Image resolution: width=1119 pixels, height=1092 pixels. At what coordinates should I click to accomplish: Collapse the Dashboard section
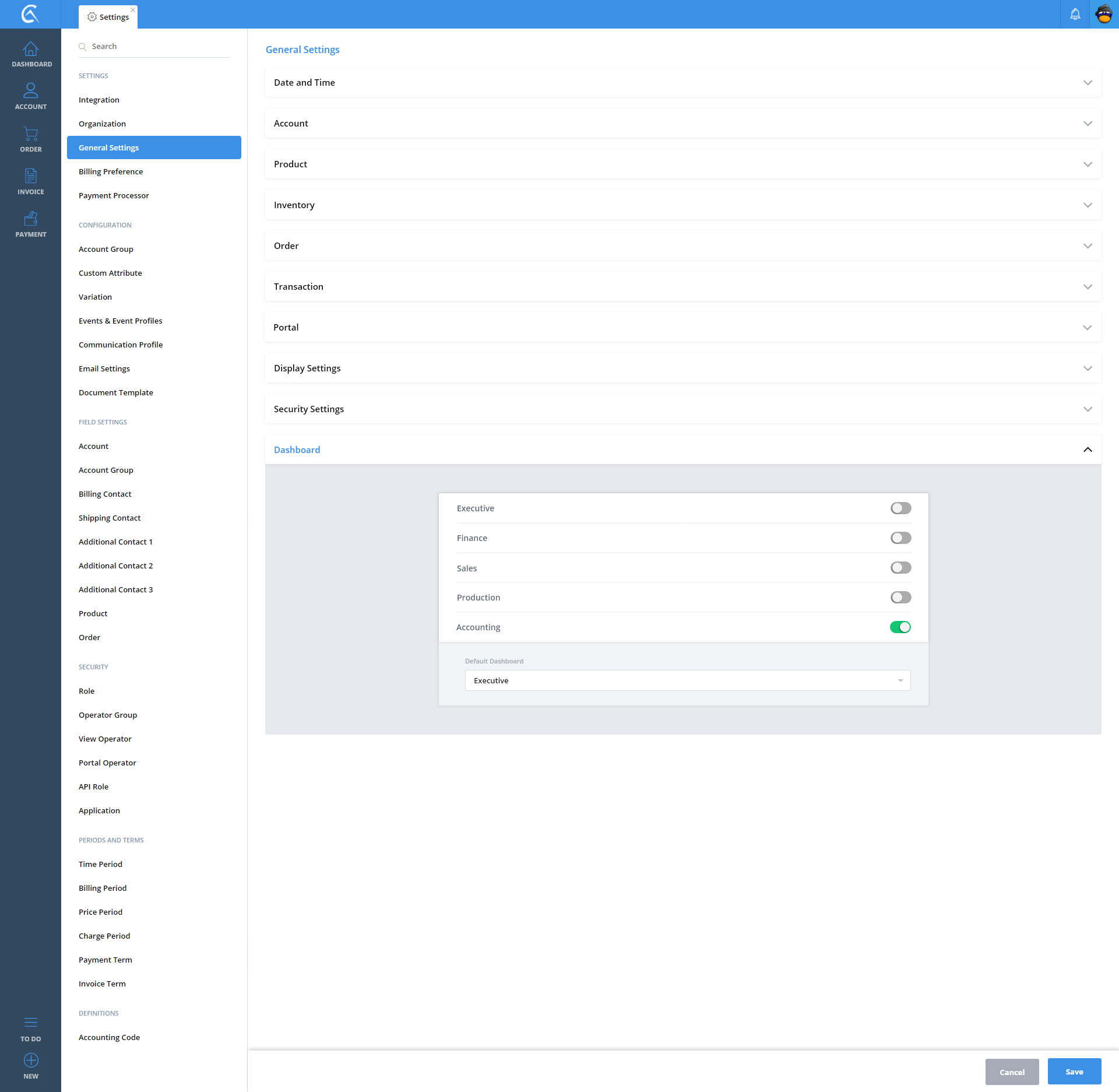(x=1087, y=450)
